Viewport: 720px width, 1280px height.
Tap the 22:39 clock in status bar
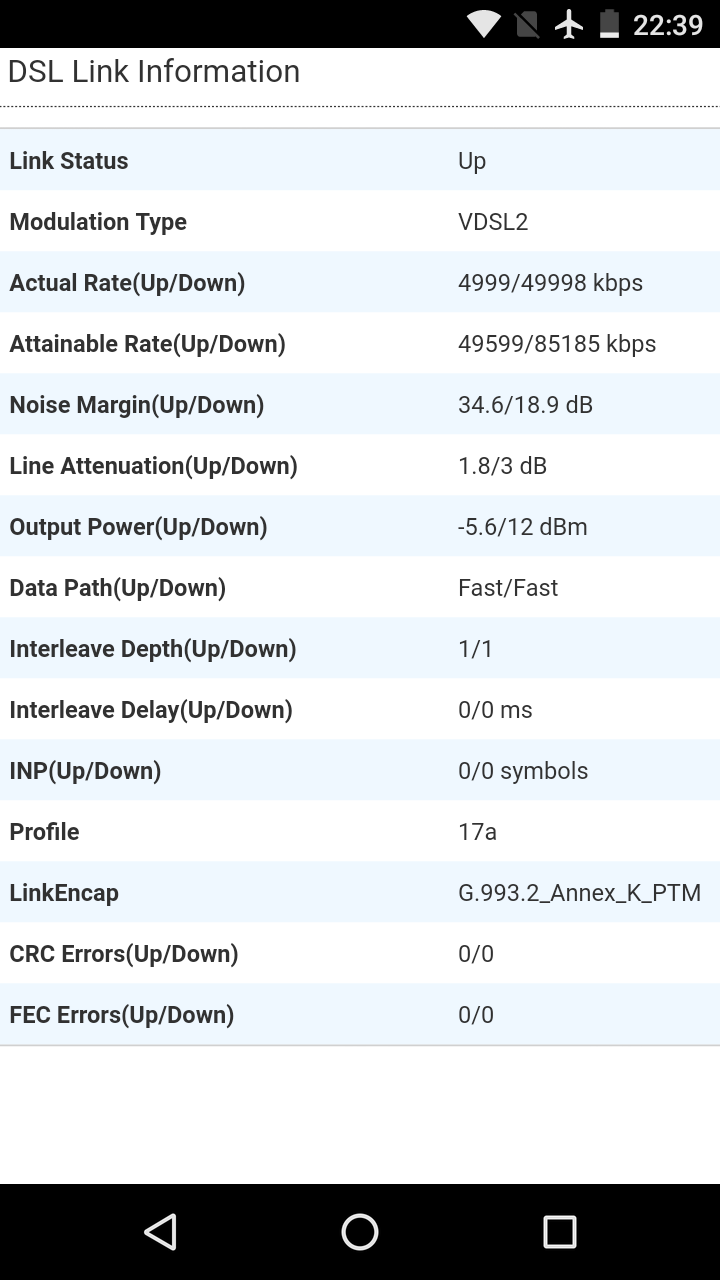(668, 24)
